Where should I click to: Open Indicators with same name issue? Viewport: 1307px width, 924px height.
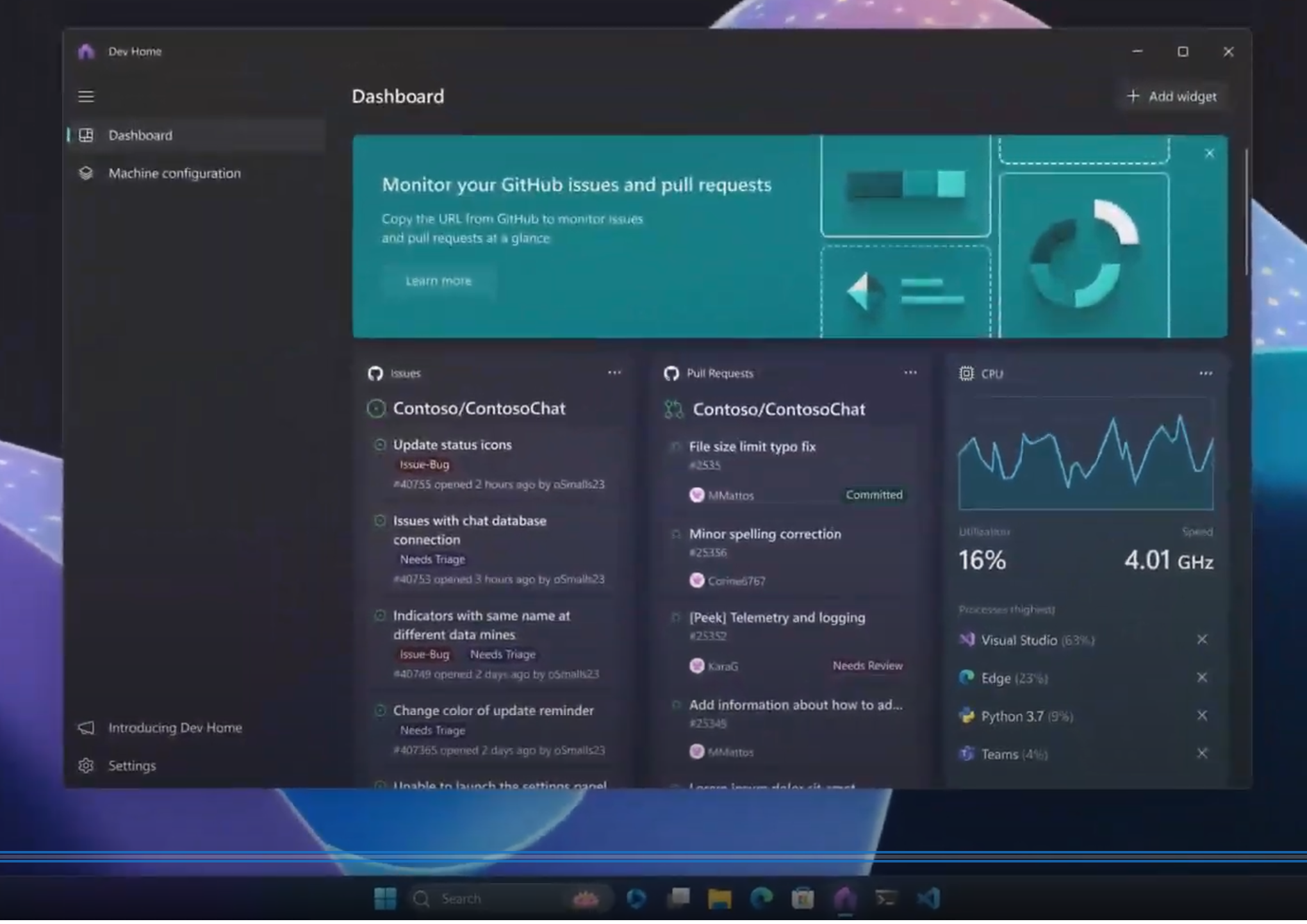(481, 625)
